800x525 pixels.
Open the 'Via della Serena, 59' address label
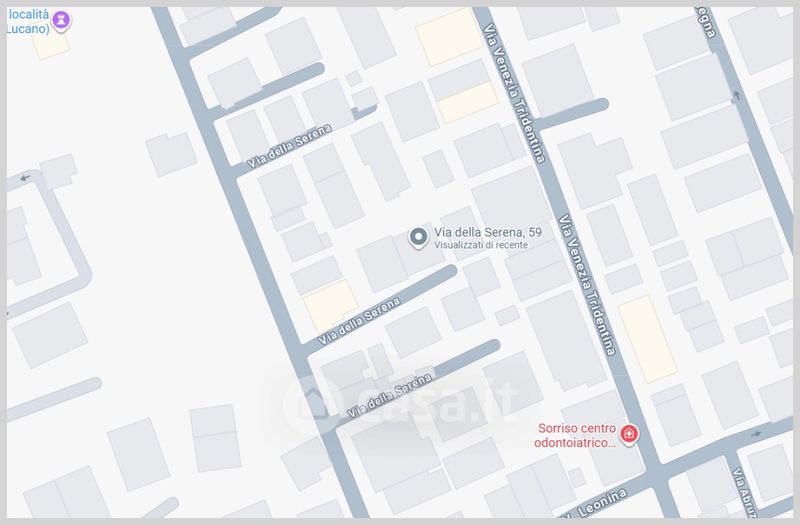(487, 232)
